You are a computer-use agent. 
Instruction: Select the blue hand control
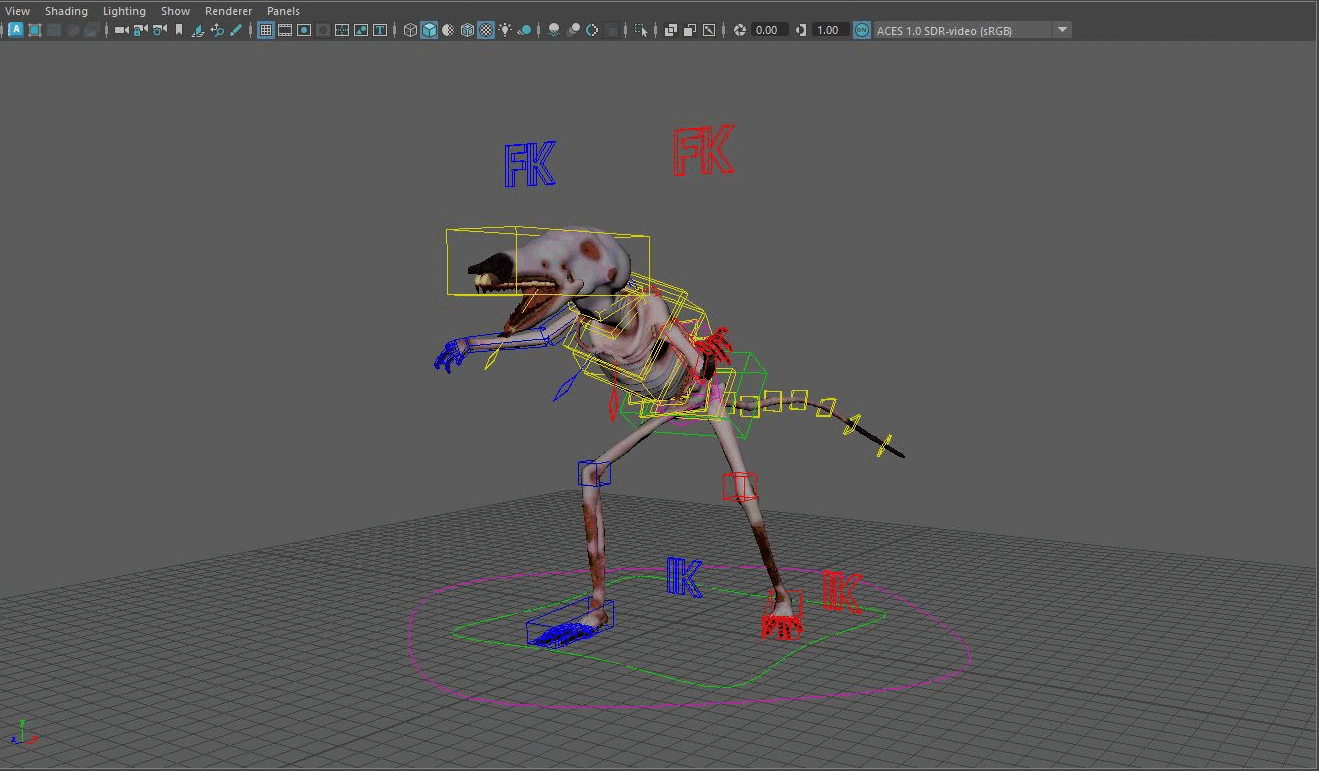tap(451, 355)
